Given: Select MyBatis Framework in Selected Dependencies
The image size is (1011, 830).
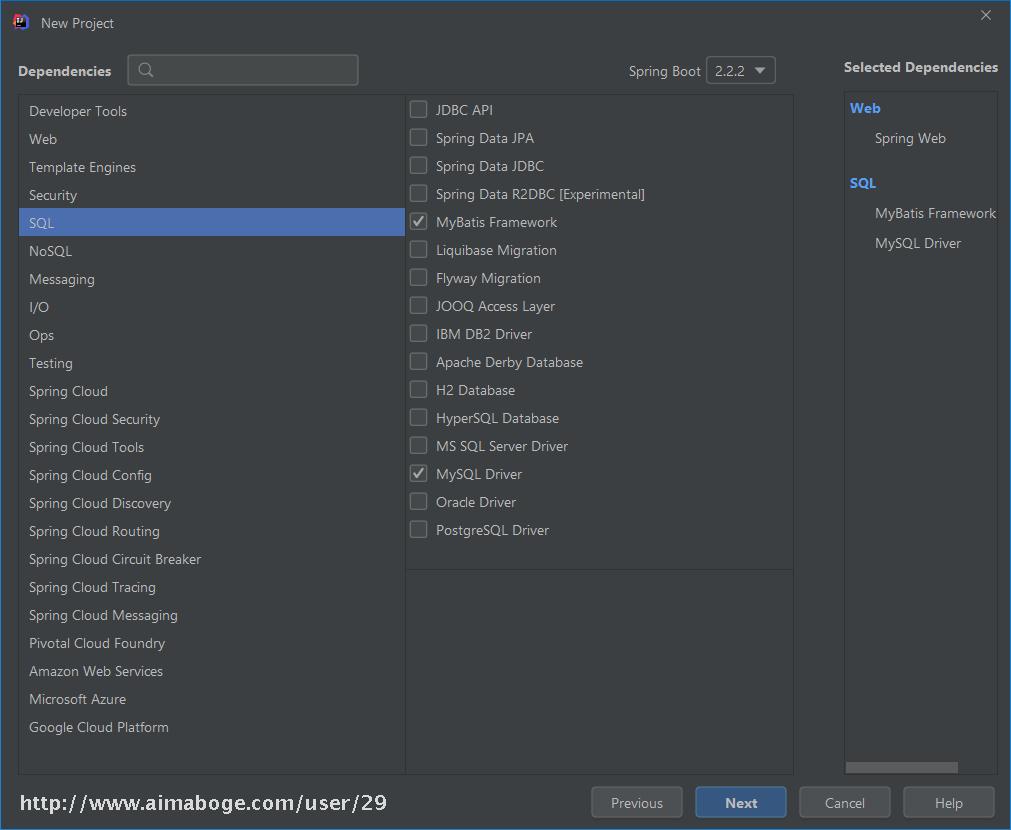Looking at the screenshot, I should pos(935,213).
